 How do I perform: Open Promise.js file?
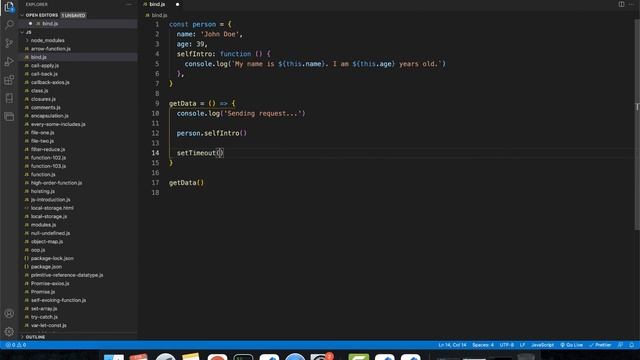[43, 291]
